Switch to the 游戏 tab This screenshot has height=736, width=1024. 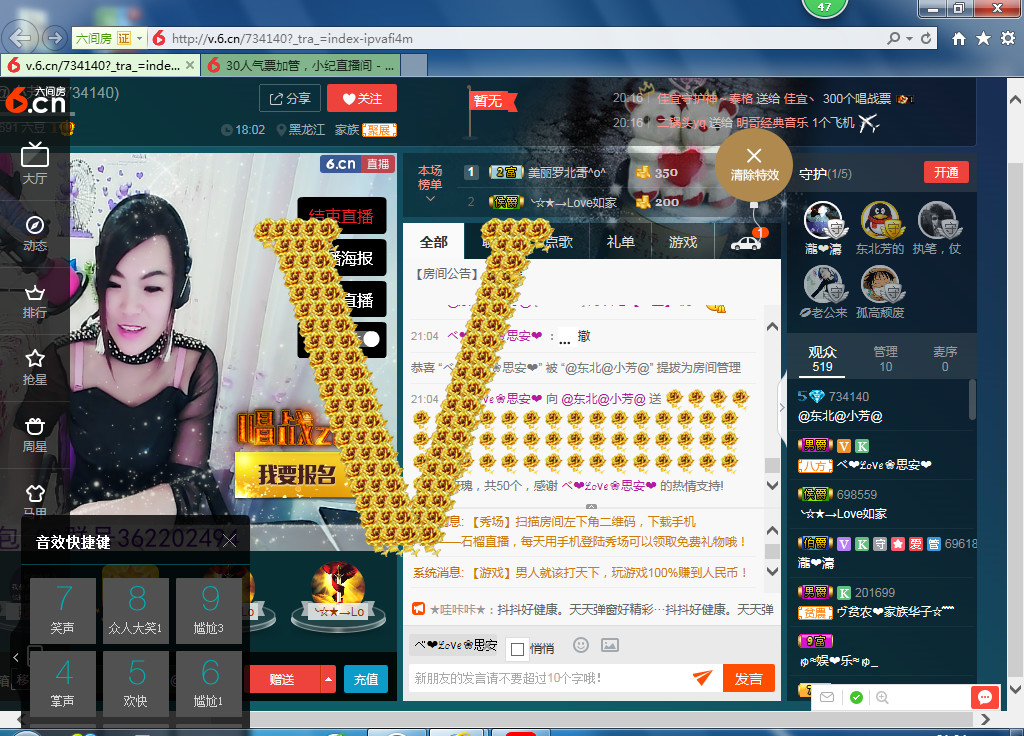click(683, 242)
